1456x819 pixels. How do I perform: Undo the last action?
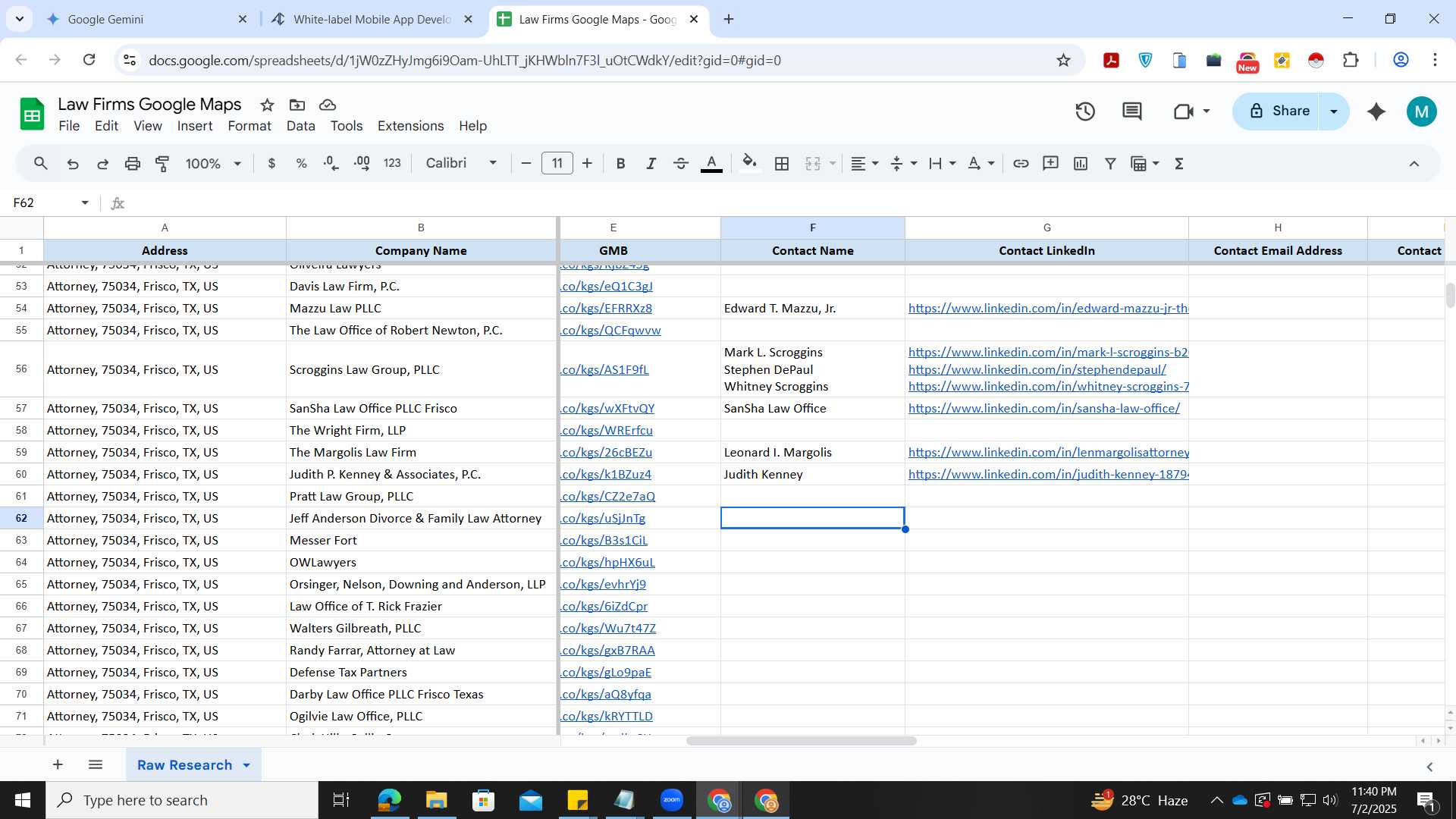[x=73, y=163]
